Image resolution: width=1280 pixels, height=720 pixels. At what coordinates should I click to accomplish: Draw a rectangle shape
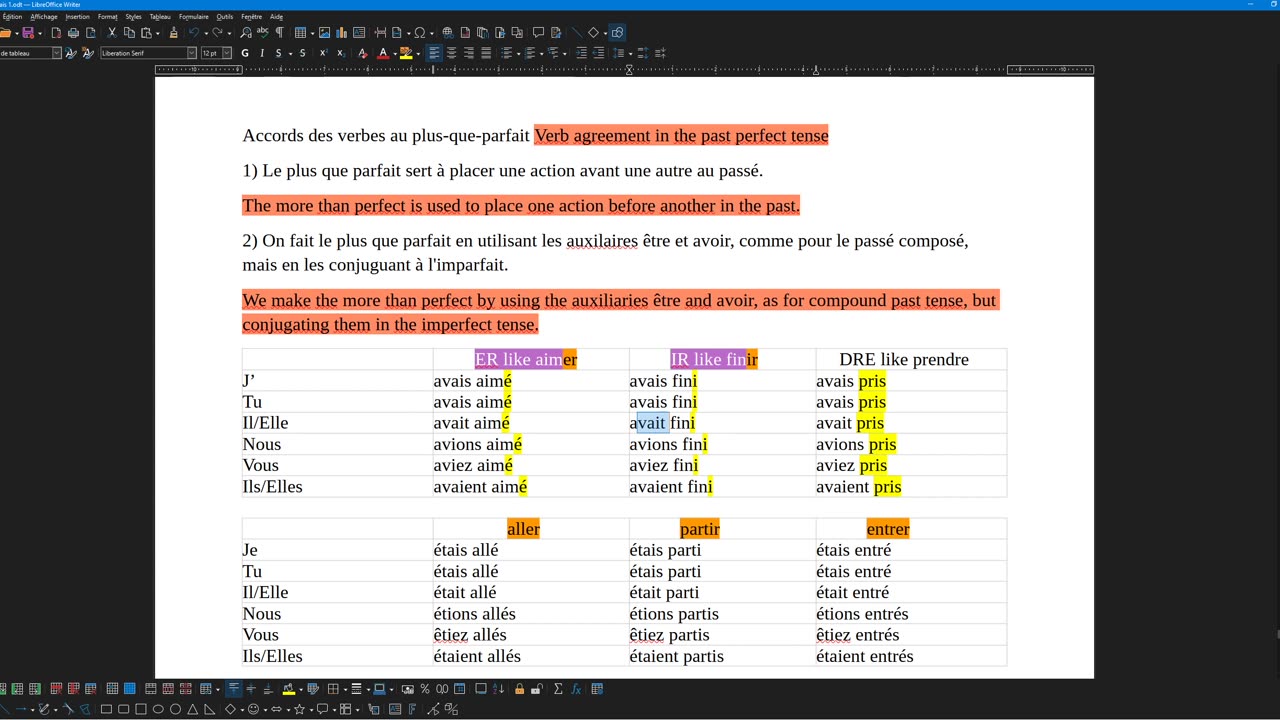[x=106, y=709]
